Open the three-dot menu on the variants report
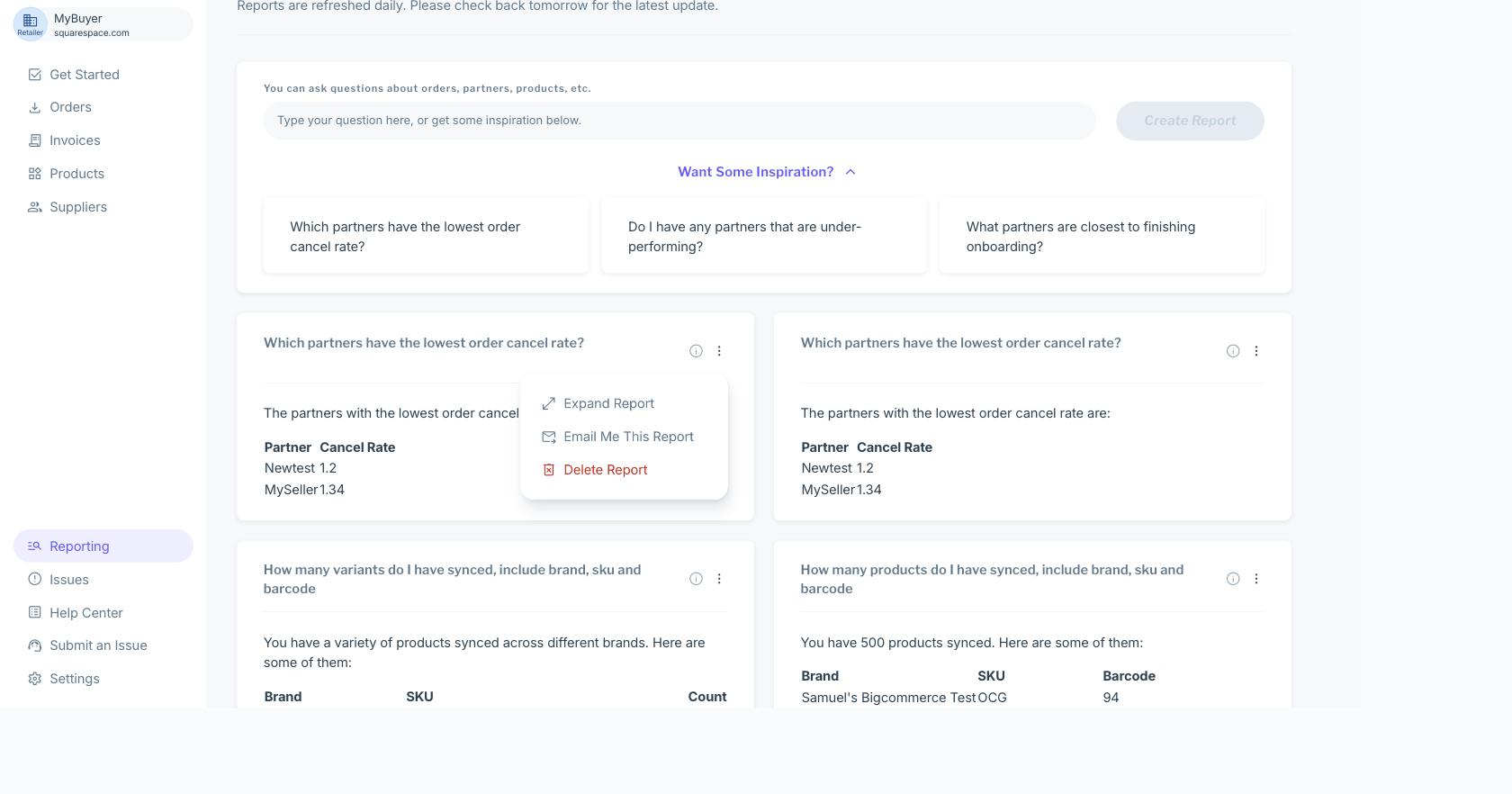1512x794 pixels. (x=719, y=579)
